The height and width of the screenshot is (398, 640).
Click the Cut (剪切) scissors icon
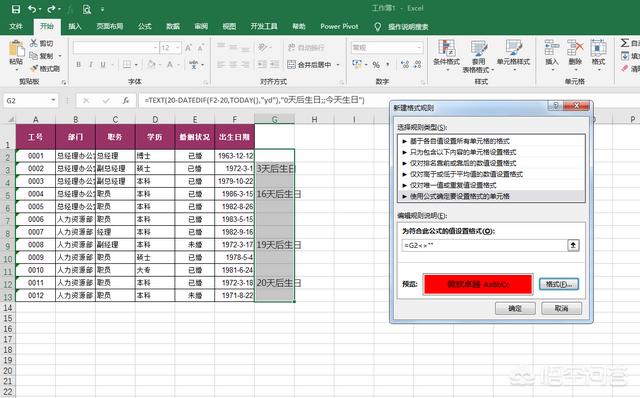point(33,43)
